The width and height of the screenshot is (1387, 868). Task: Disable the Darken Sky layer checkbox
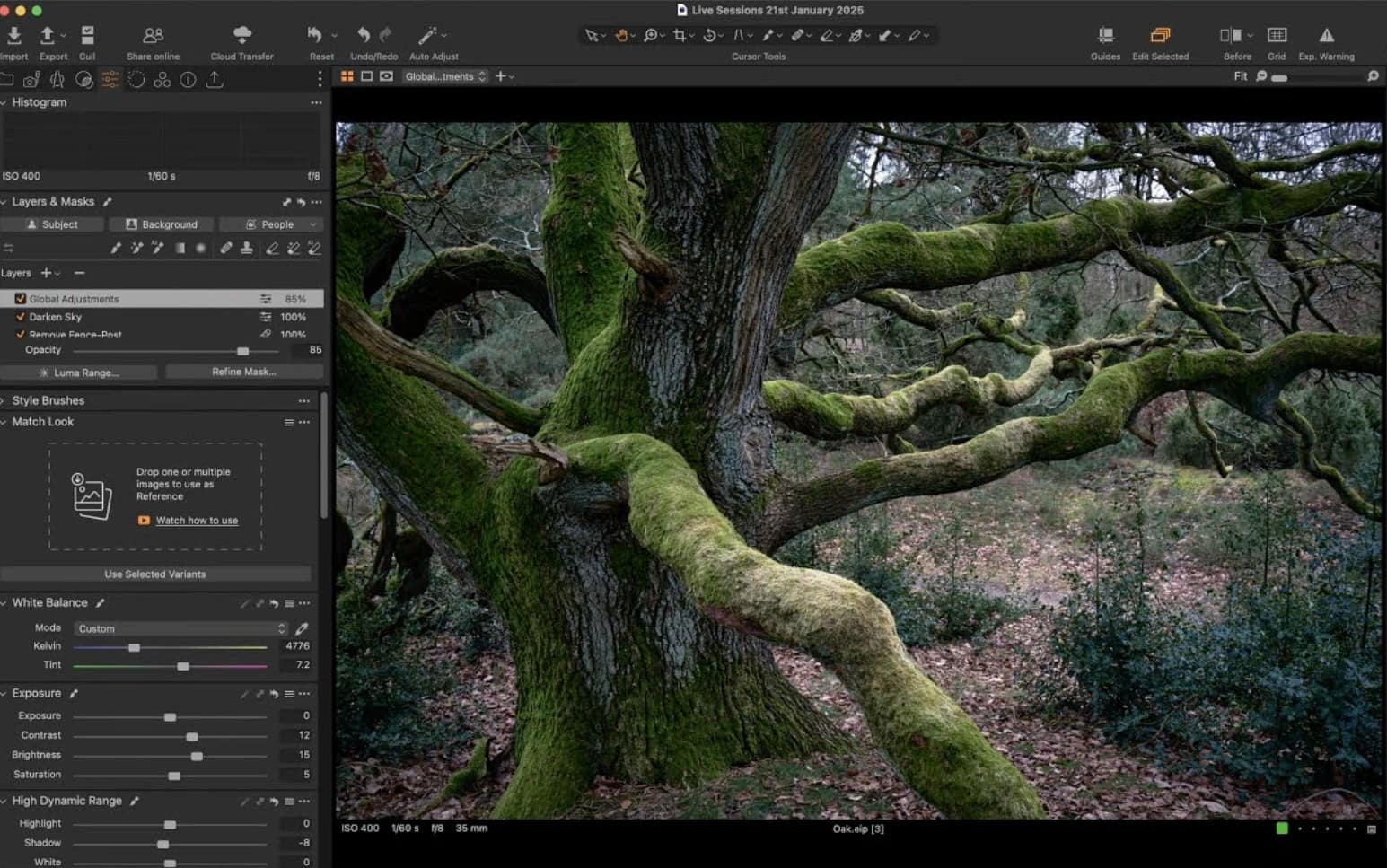(21, 317)
